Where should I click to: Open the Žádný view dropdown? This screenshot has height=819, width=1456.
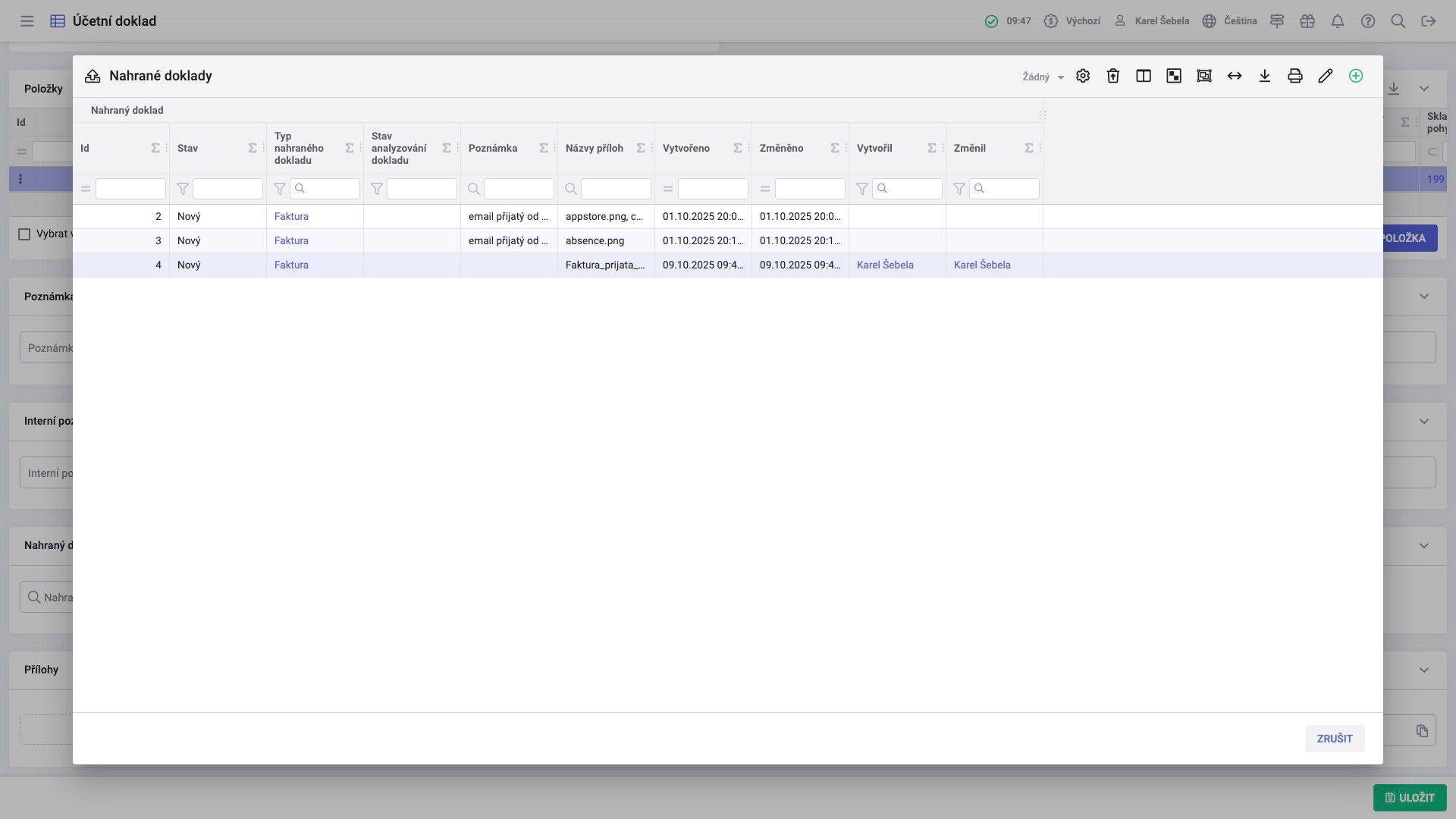pyautogui.click(x=1043, y=77)
